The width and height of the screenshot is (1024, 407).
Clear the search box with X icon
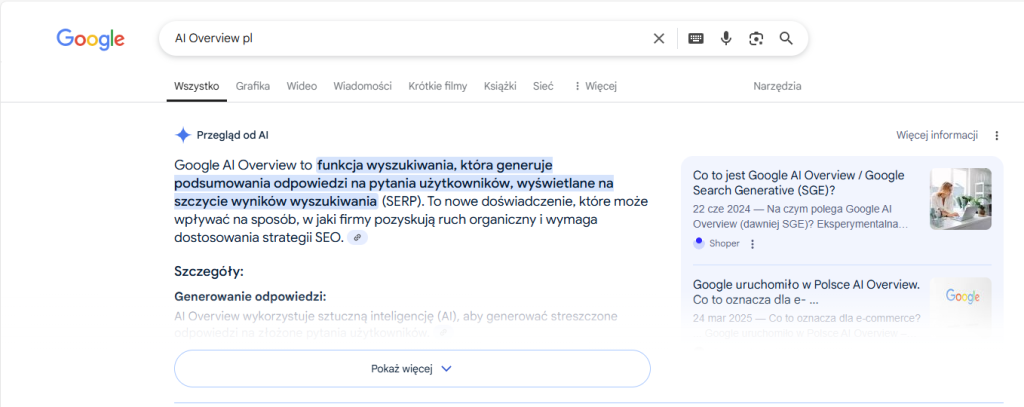pos(659,39)
